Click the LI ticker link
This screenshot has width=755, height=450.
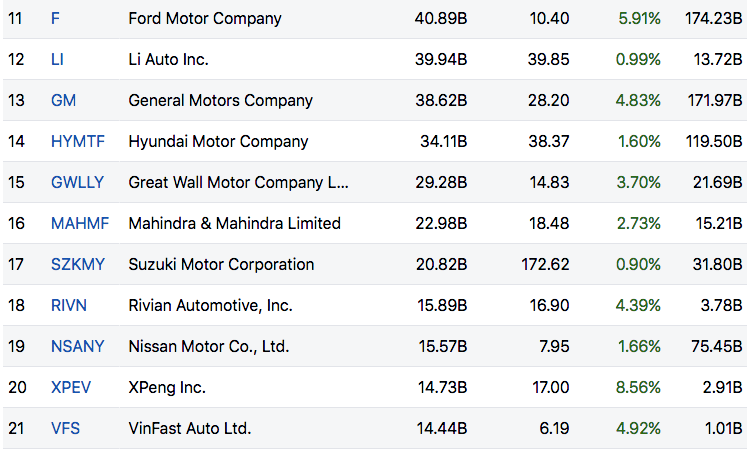pyautogui.click(x=57, y=60)
